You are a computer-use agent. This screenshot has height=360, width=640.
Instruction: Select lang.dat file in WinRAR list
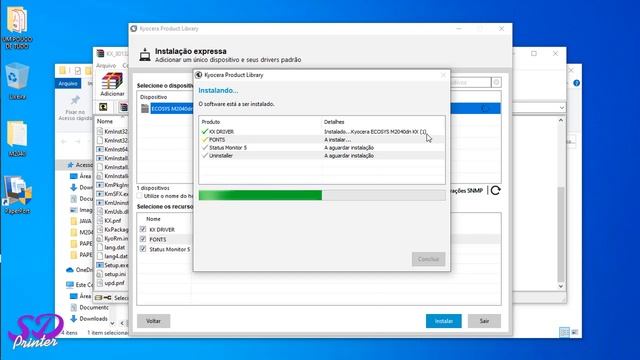point(115,247)
